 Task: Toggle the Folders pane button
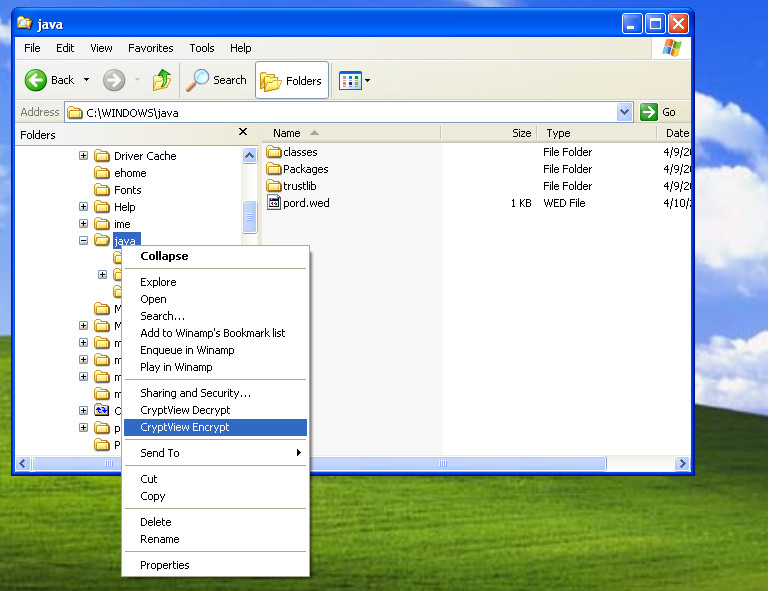tap(292, 80)
